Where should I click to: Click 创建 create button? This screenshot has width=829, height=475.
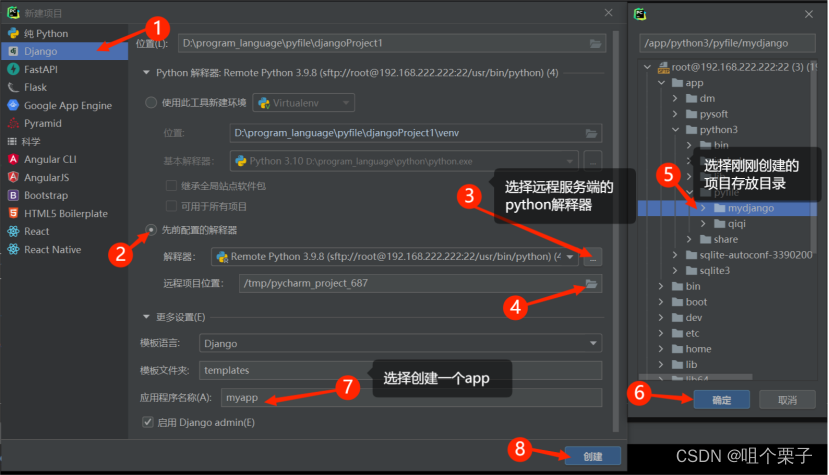(x=593, y=456)
